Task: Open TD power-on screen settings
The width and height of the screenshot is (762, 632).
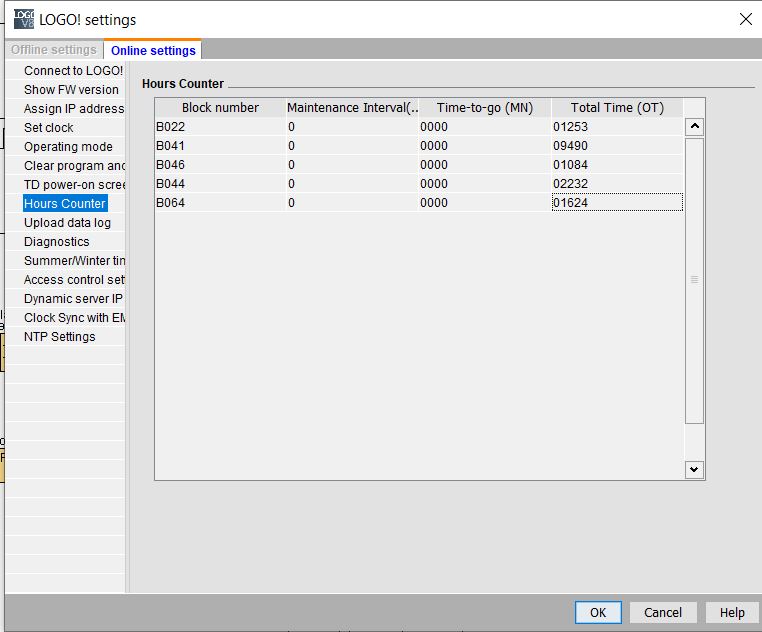Action: 74,184
